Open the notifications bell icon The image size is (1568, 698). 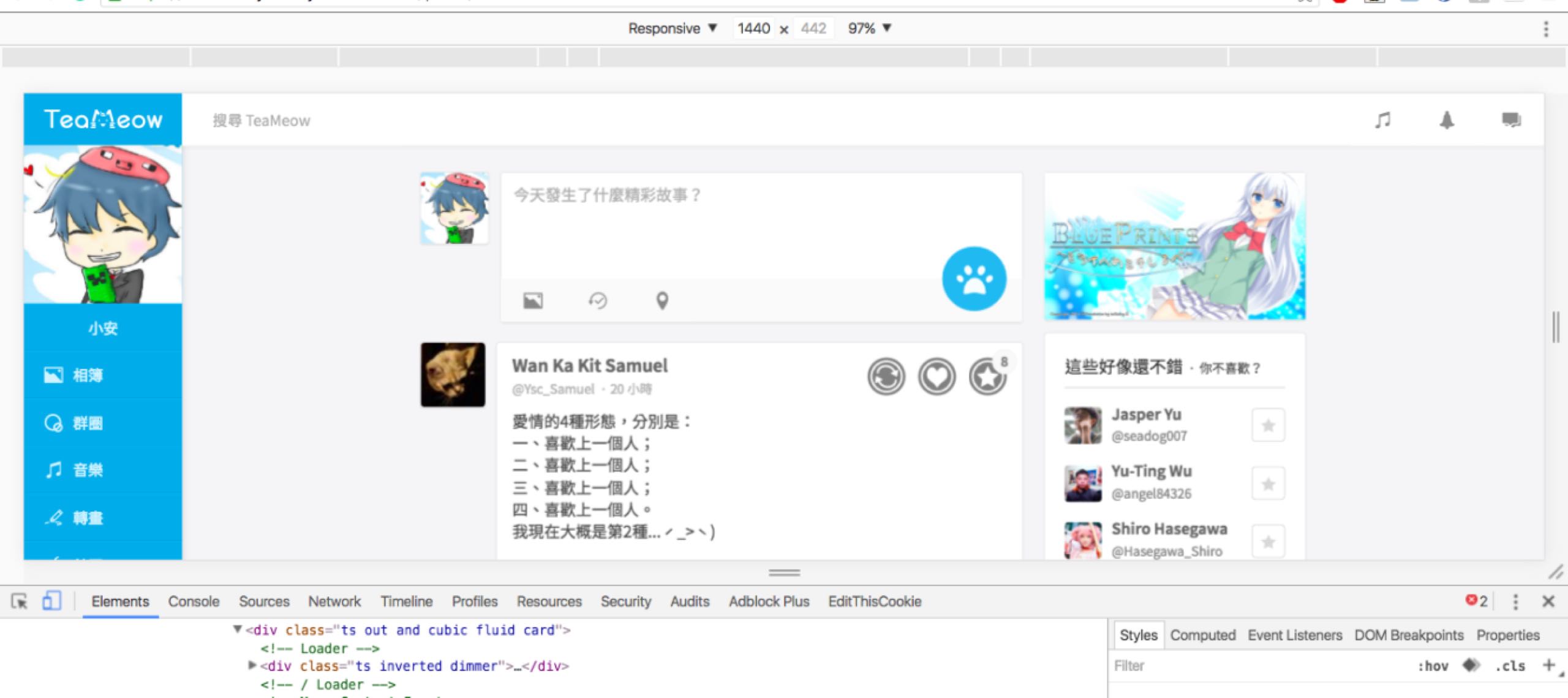1447,120
